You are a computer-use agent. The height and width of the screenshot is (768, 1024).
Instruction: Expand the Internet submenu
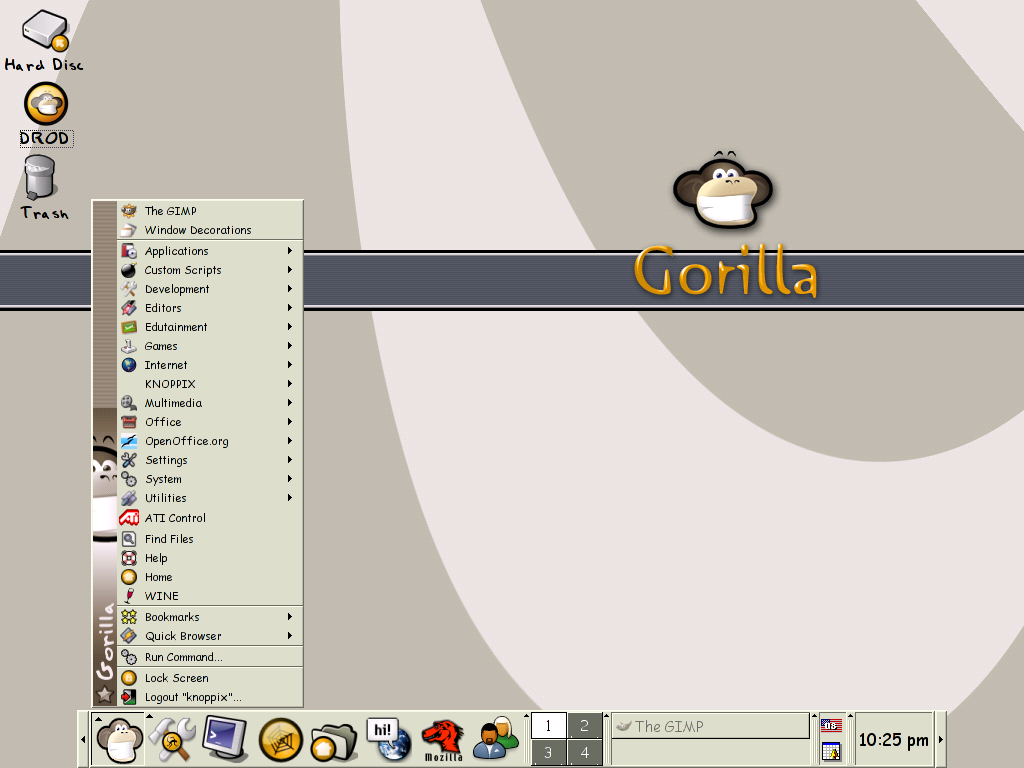tap(210, 365)
